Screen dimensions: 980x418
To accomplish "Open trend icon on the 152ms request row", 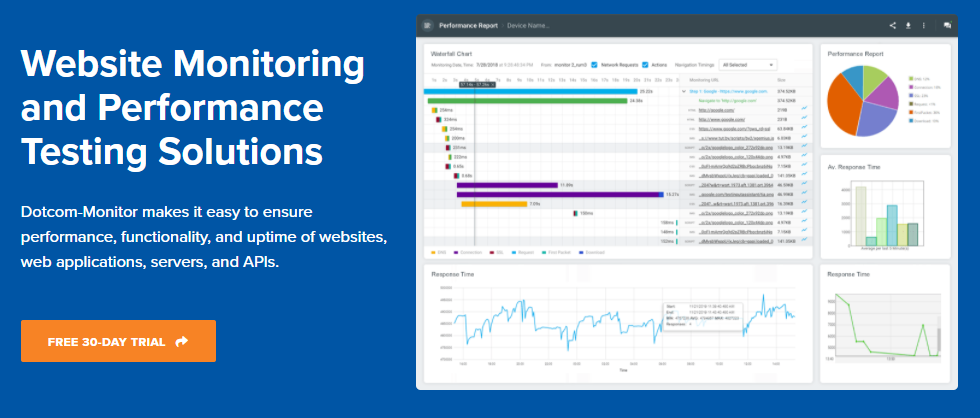I will point(804,241).
